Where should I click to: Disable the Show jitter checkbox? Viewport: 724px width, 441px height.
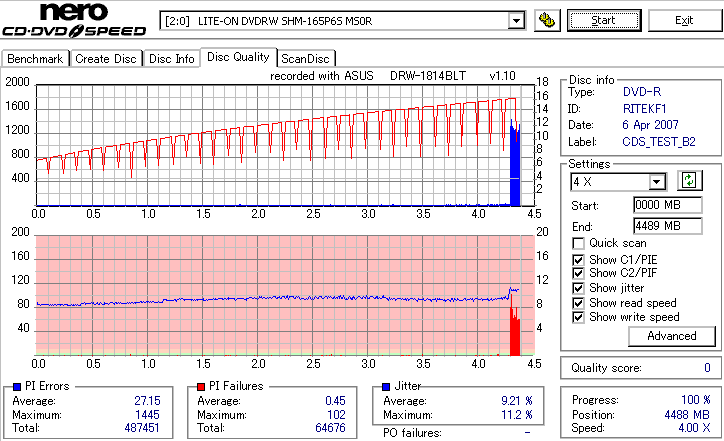click(x=578, y=288)
